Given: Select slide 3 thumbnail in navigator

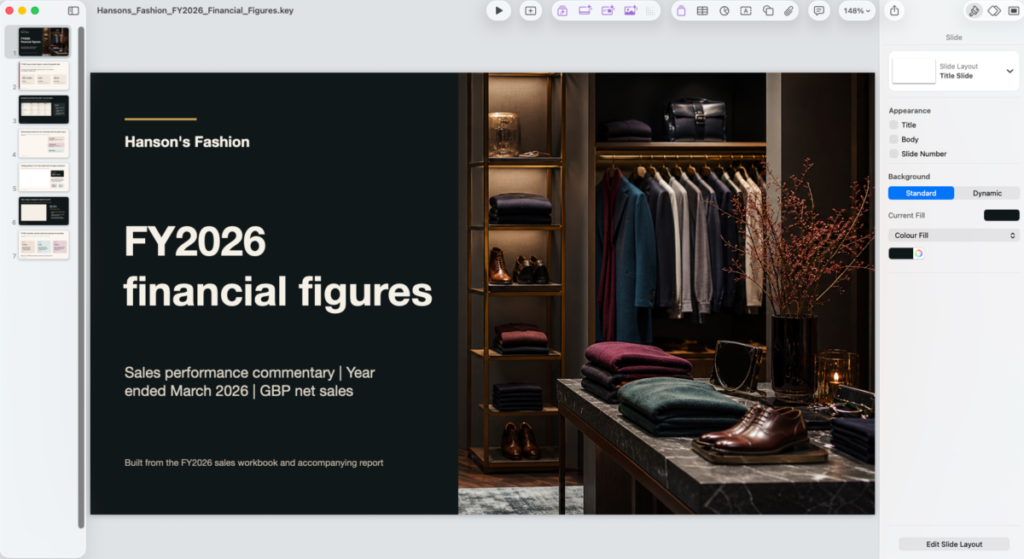Looking at the screenshot, I should 43,109.
